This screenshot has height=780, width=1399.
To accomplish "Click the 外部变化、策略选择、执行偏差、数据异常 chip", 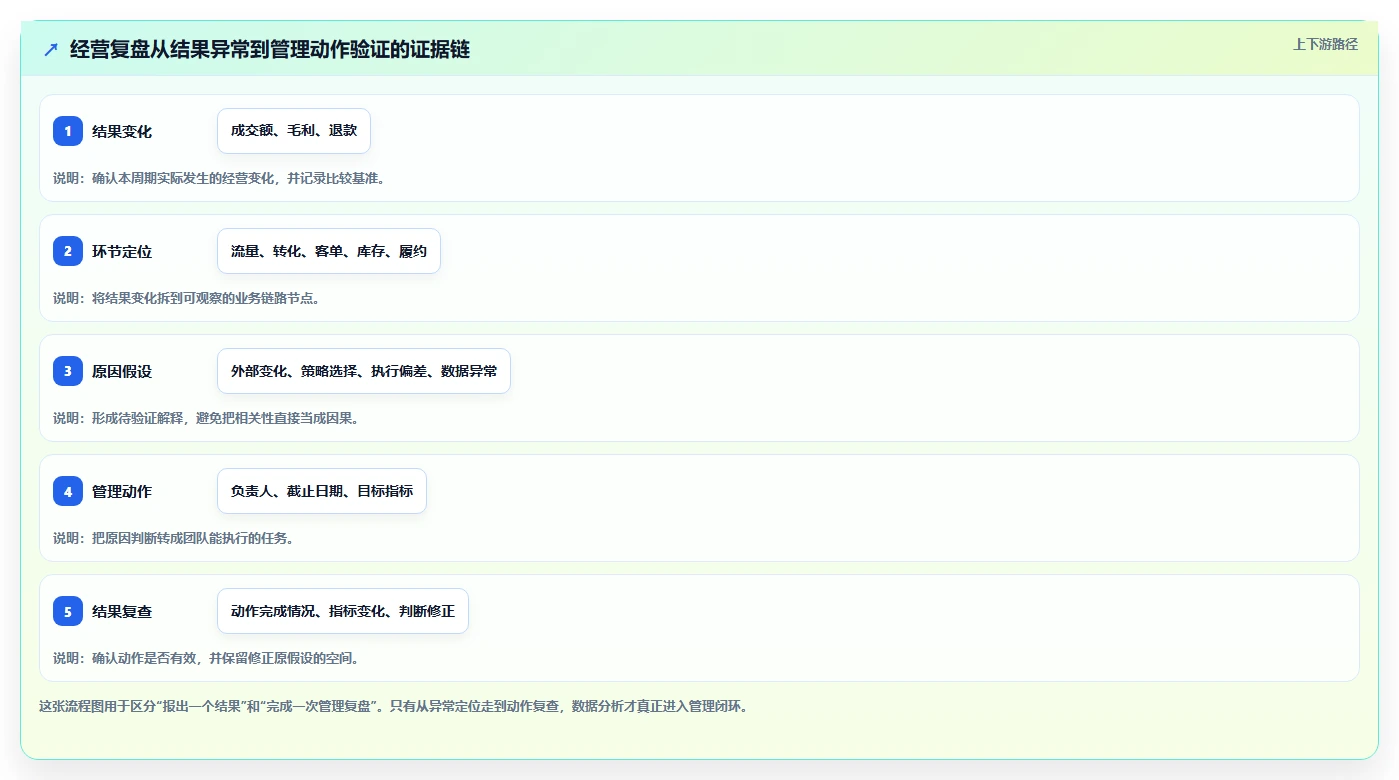I will [x=364, y=371].
